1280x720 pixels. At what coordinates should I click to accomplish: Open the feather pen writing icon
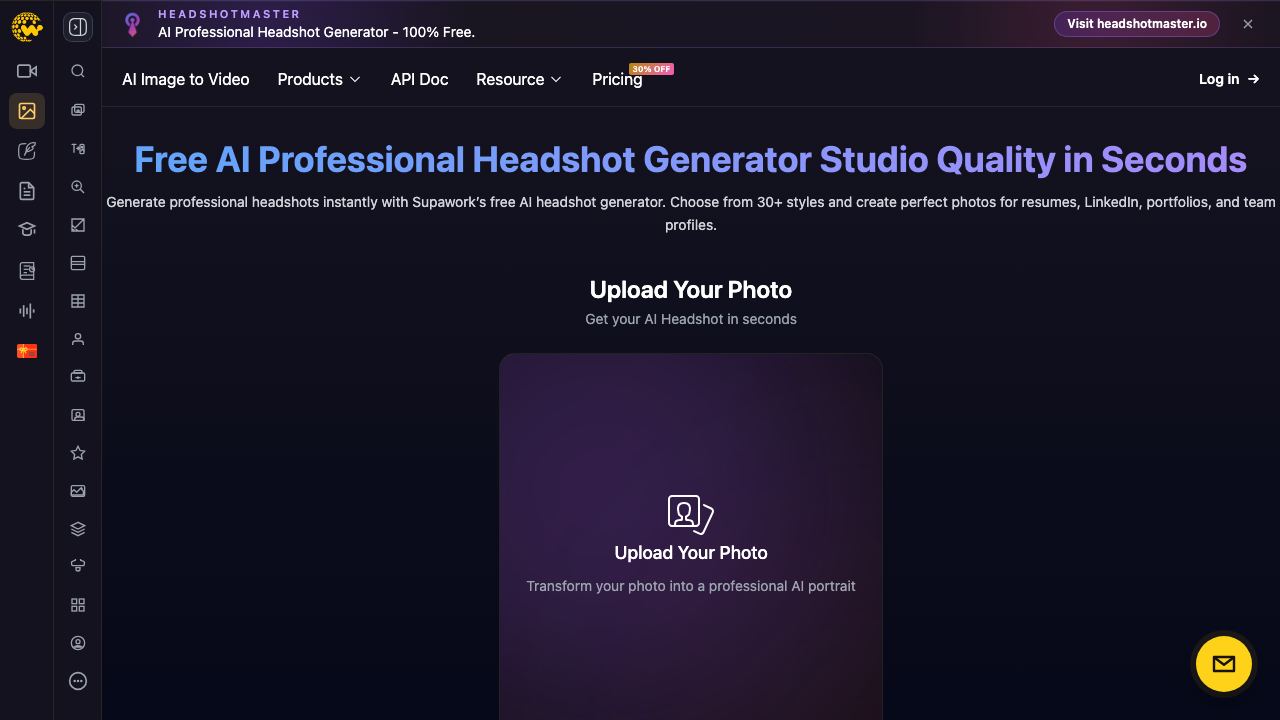[27, 151]
